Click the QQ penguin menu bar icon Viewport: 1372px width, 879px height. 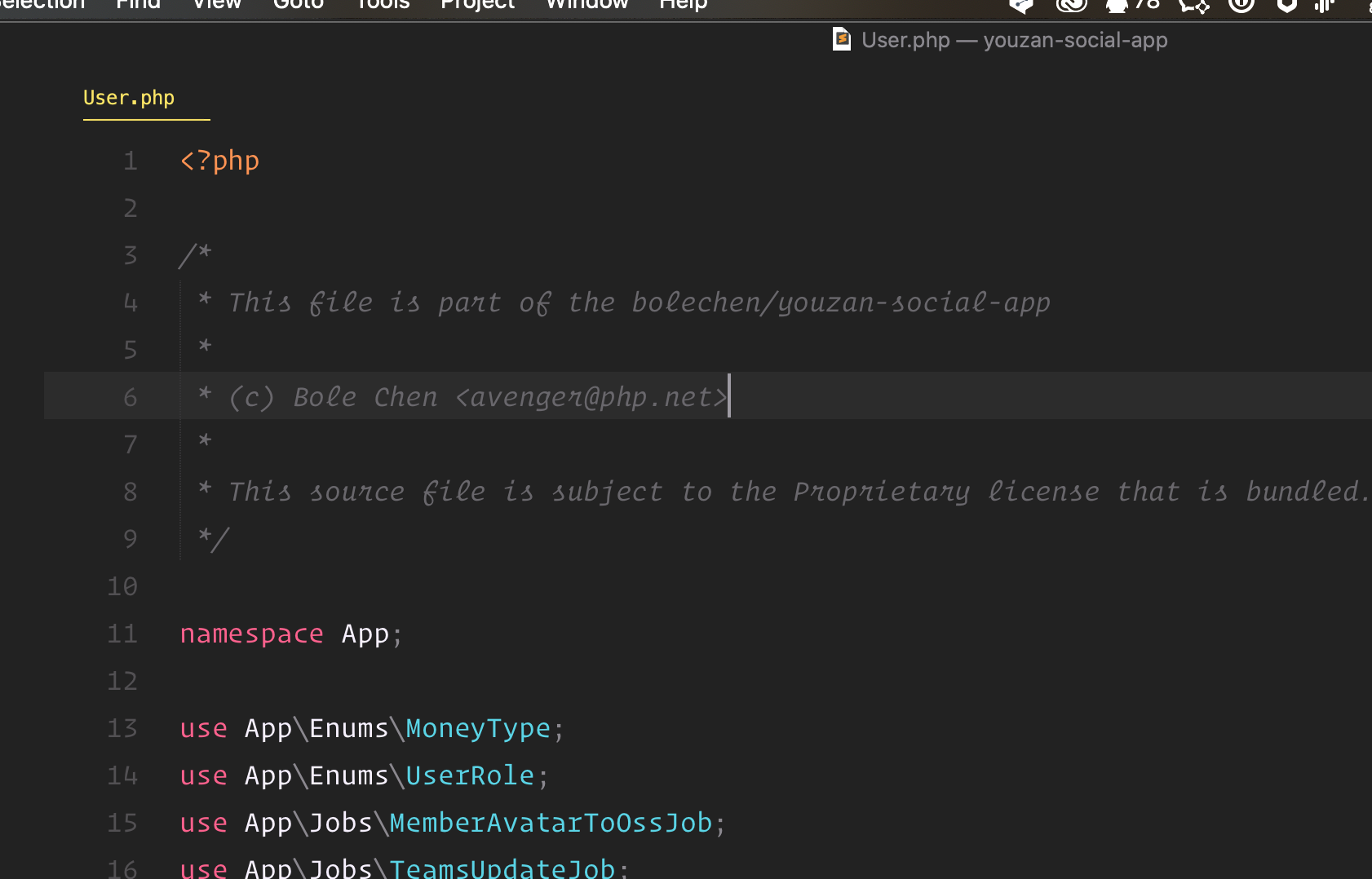click(1117, 5)
